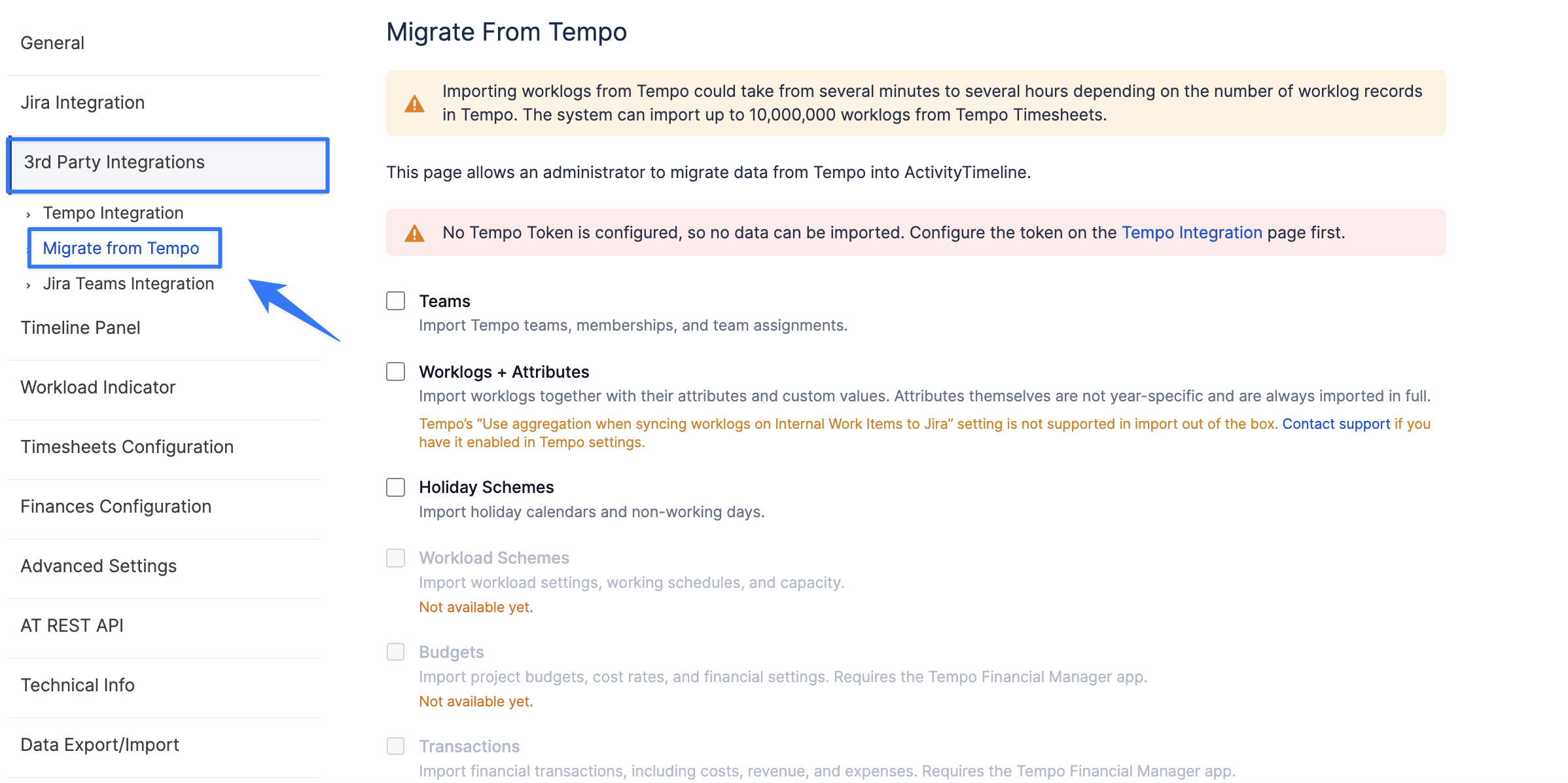Expand the Jira Teams Integration chevron
Viewport: 1568px width, 783px height.
click(x=28, y=285)
